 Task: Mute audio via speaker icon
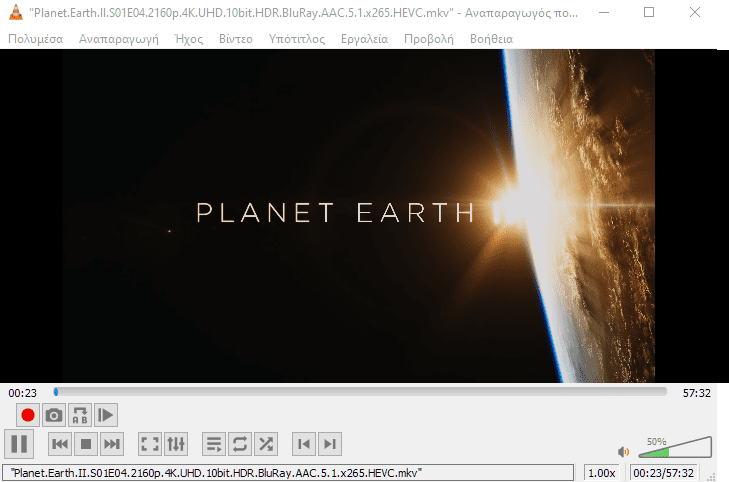coord(623,451)
